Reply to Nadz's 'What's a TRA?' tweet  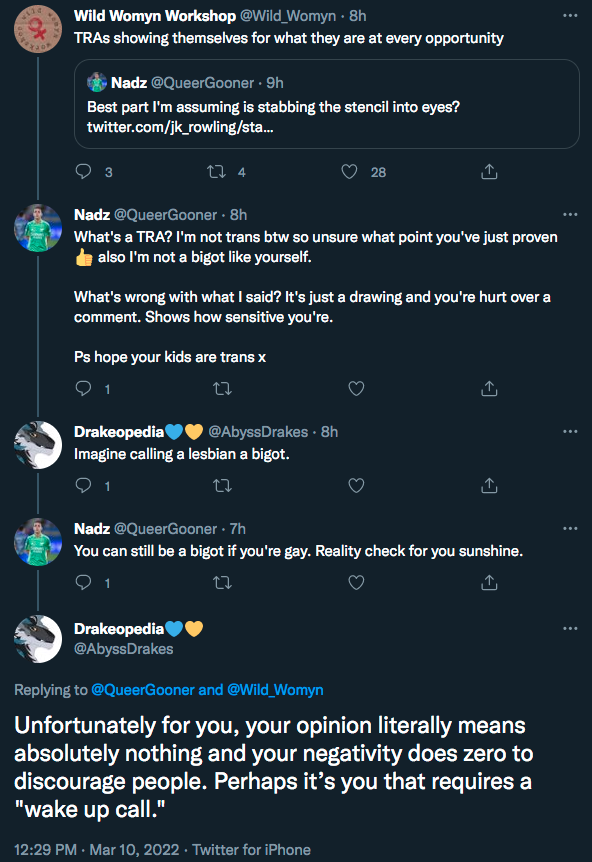(84, 389)
